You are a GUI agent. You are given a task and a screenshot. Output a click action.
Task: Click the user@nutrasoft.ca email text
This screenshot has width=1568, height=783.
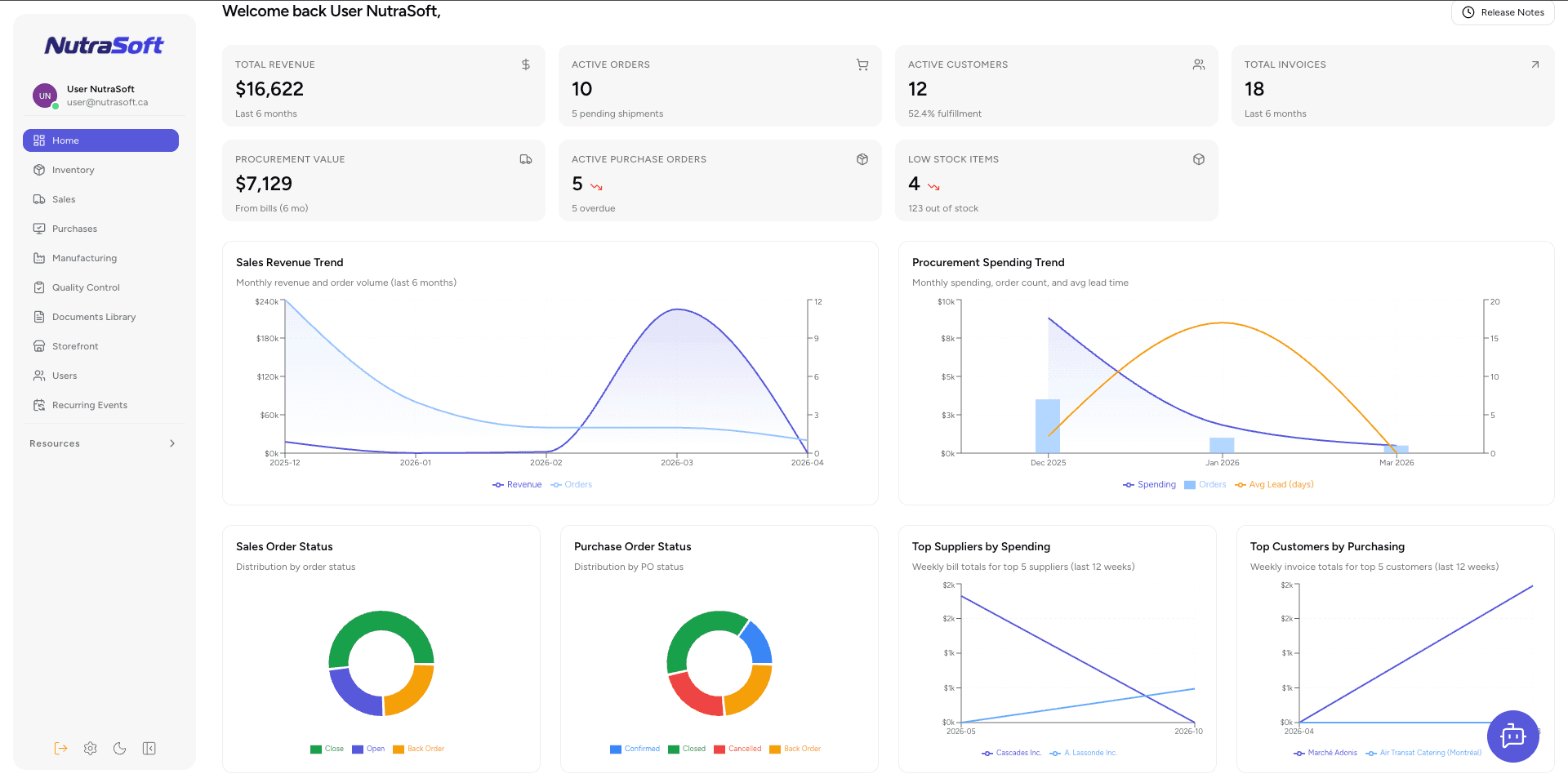pos(108,103)
